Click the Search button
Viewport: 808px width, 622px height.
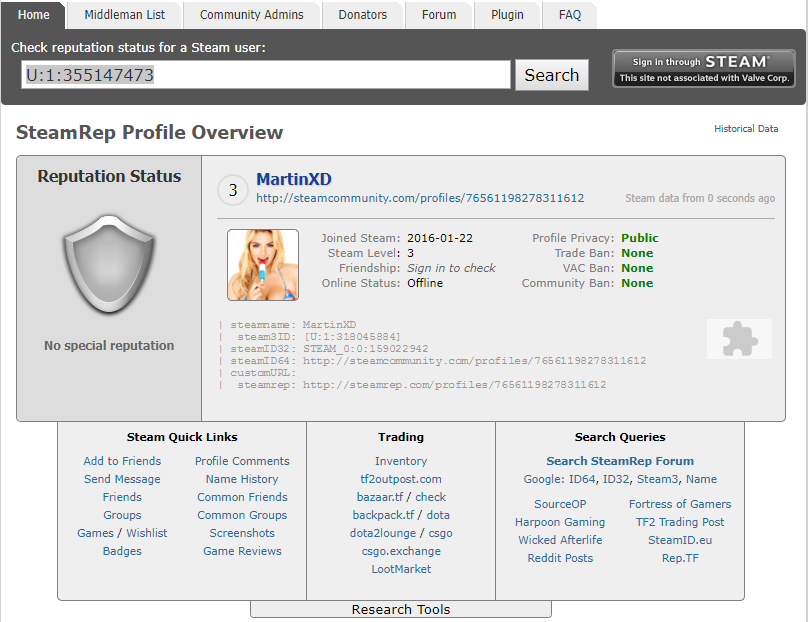point(552,75)
